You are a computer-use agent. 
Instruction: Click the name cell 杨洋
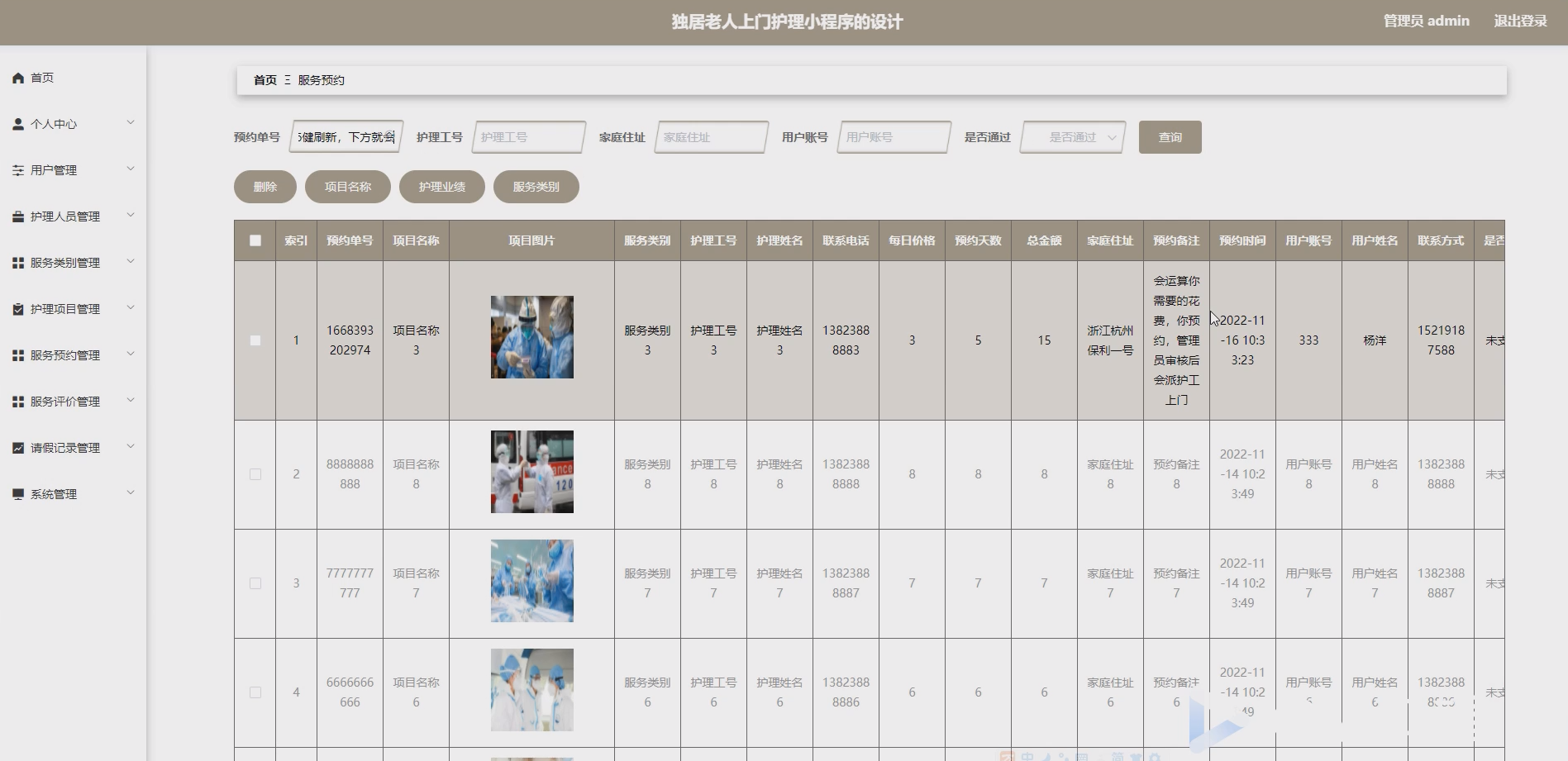pos(1375,340)
